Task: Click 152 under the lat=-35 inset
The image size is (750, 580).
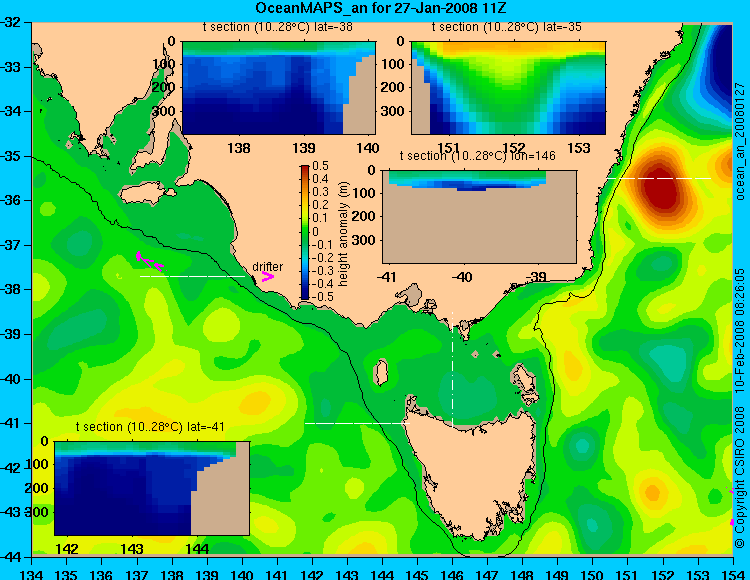Action: (x=514, y=148)
